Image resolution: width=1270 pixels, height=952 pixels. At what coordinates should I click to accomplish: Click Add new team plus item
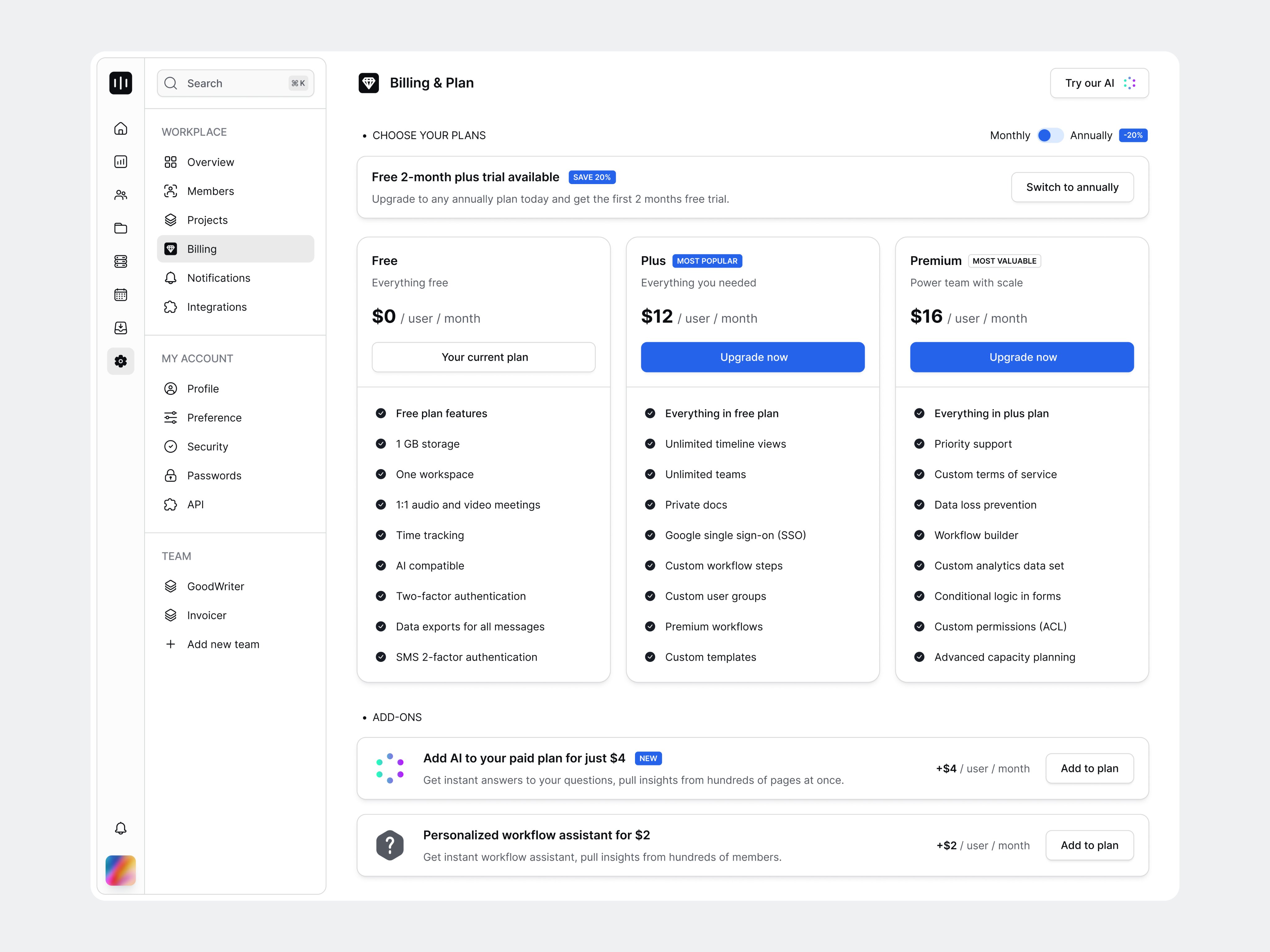[223, 644]
